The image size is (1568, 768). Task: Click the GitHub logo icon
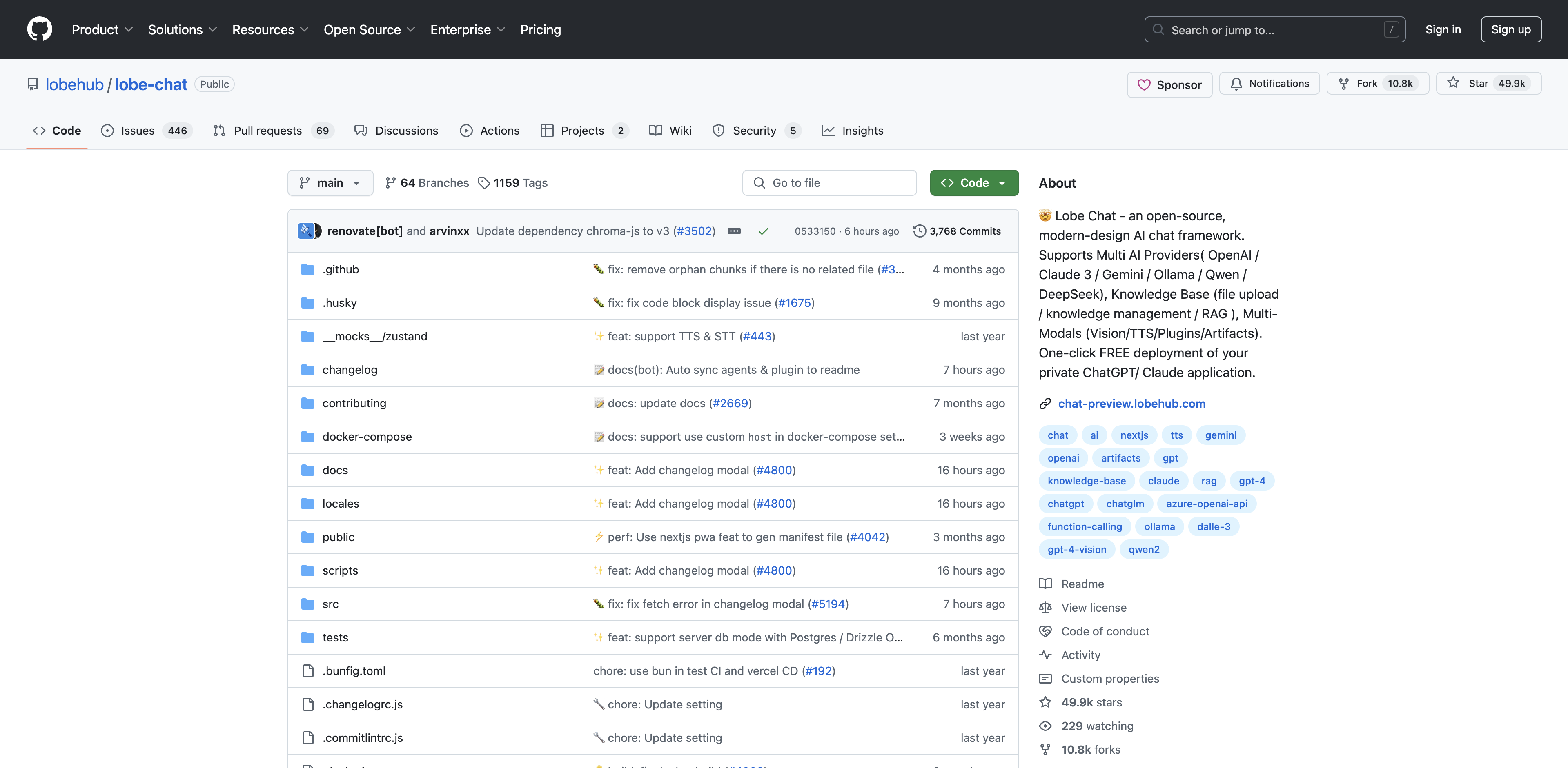40,29
